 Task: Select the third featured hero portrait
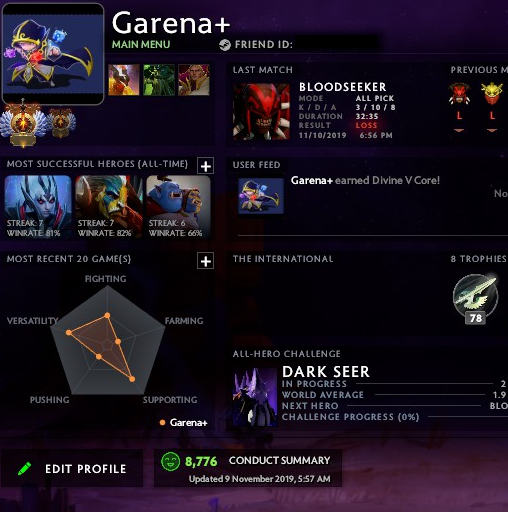point(194,80)
